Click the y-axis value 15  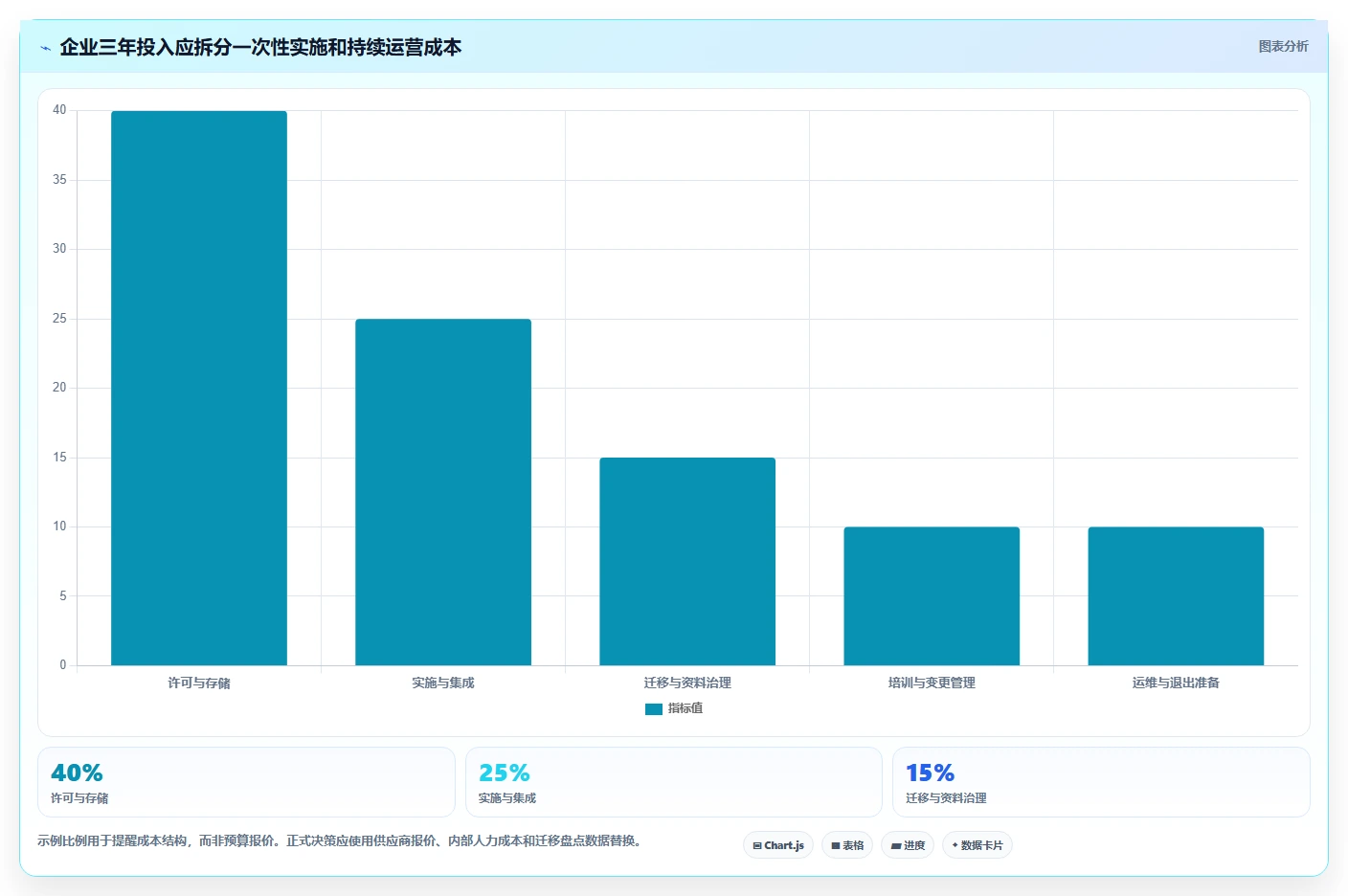pyautogui.click(x=59, y=458)
